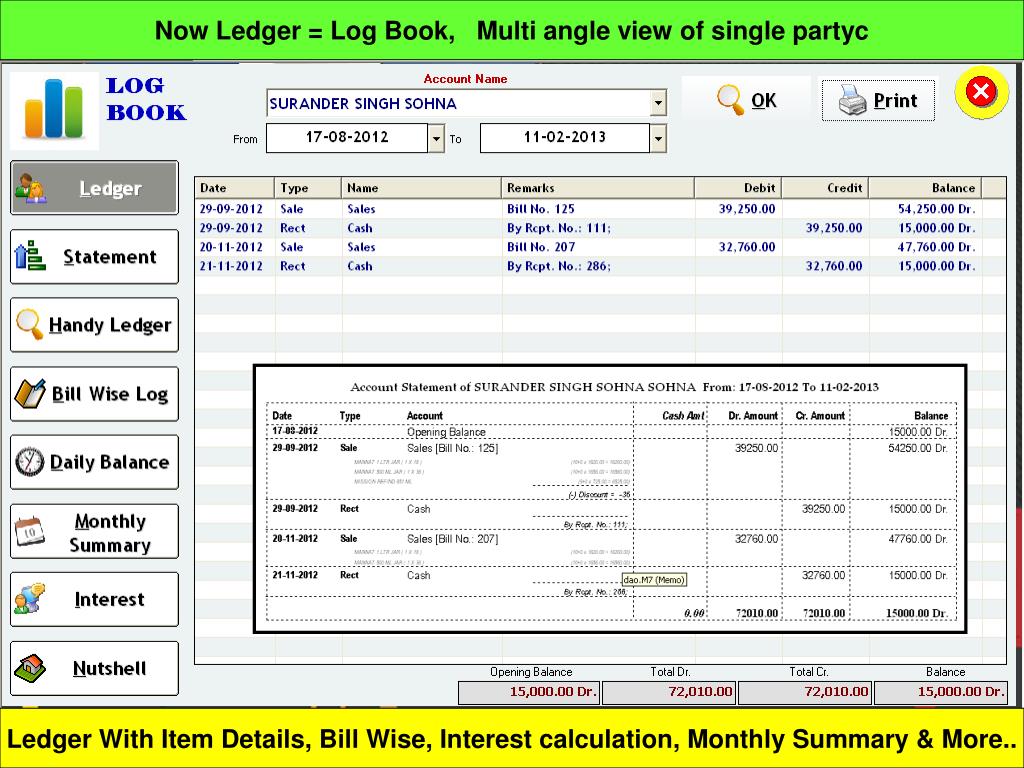Click the OK button
The image size is (1024, 768).
tap(746, 100)
